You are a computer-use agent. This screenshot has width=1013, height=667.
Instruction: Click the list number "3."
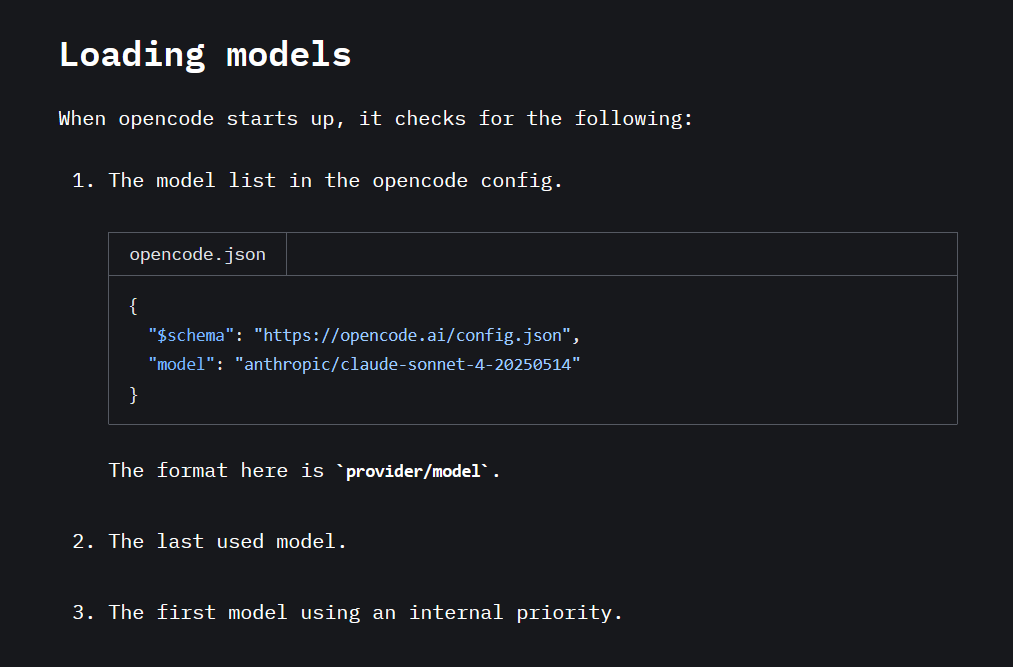pos(83,612)
